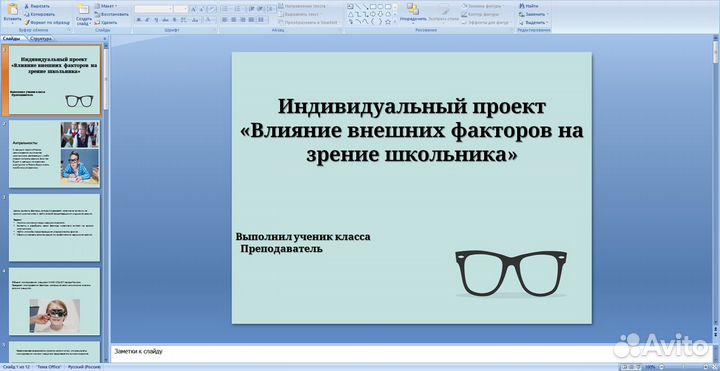Screen dimensions: 720x371
Task: Toggle underline formatting
Action: tap(157, 20)
